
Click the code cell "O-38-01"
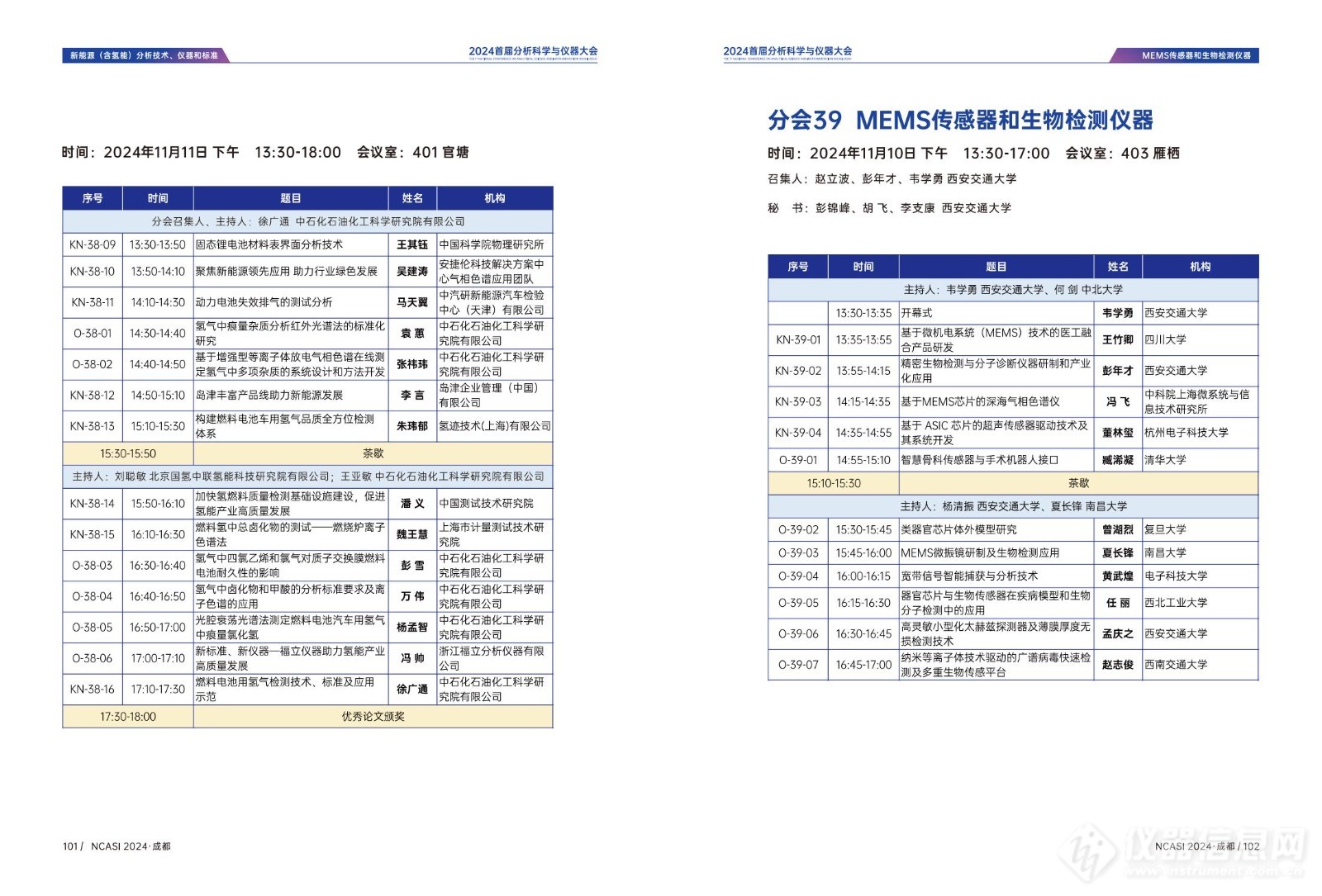93,334
